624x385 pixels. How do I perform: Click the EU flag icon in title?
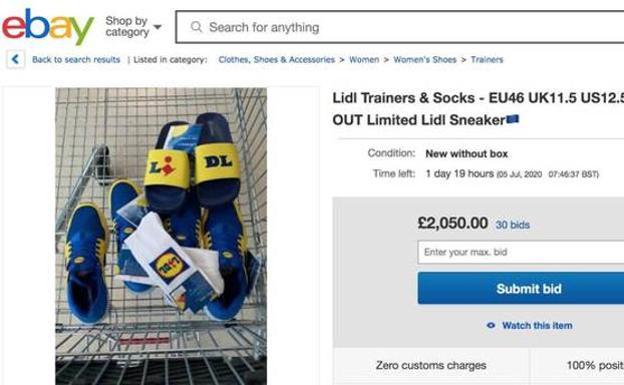[513, 119]
